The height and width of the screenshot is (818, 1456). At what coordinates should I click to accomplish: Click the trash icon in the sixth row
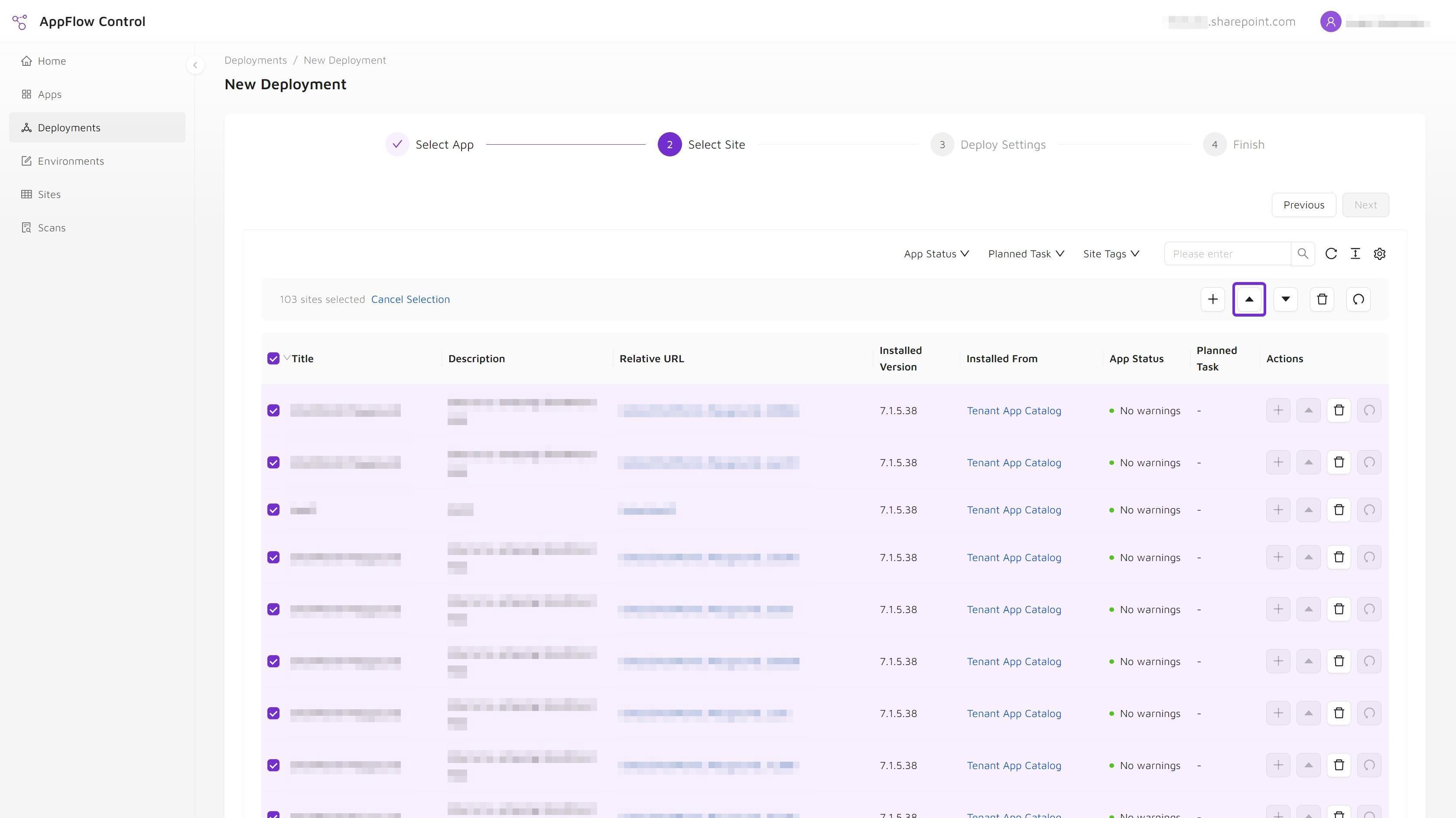coord(1339,662)
